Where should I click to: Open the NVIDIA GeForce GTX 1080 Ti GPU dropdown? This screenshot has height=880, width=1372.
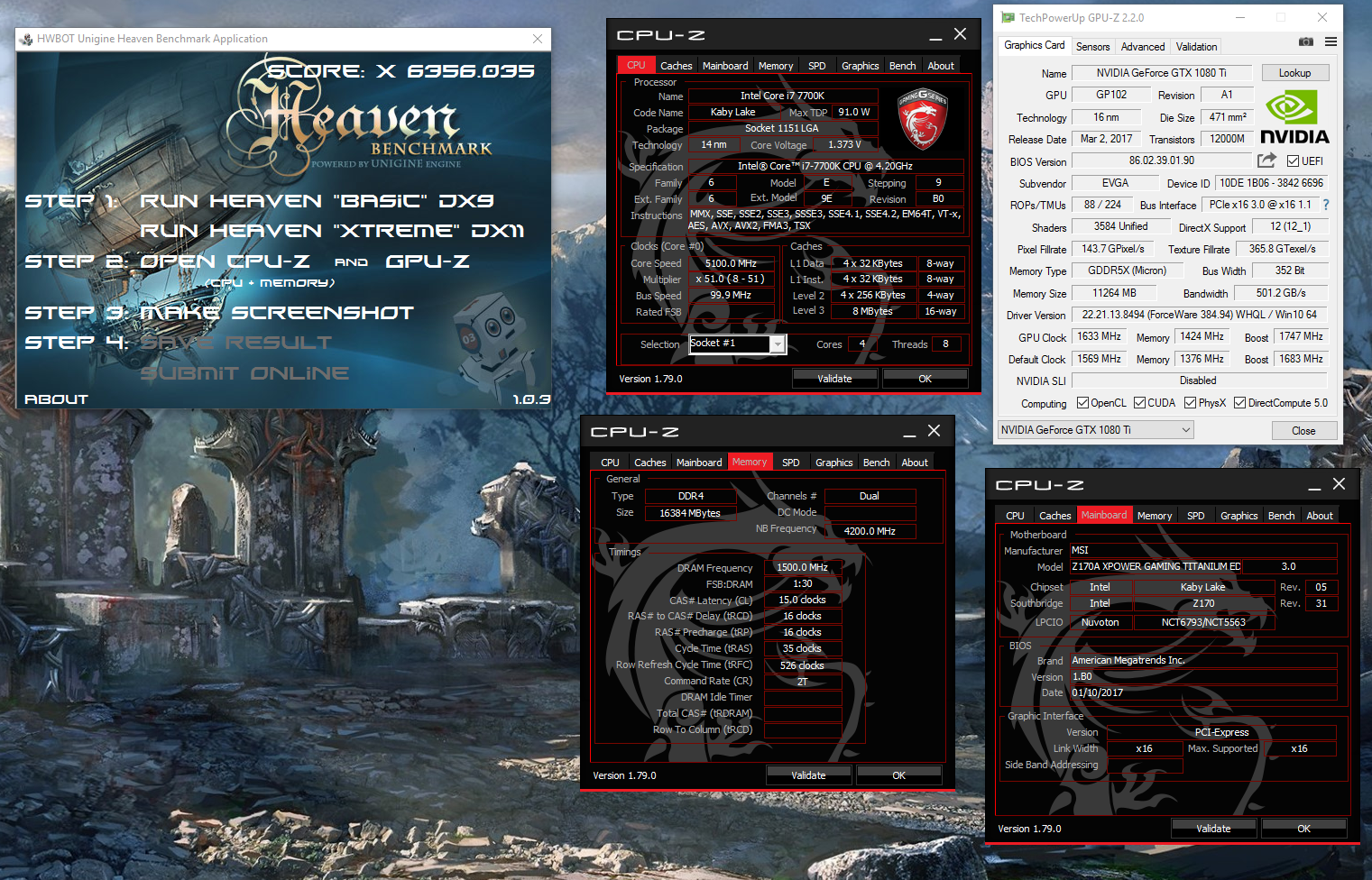[1096, 430]
